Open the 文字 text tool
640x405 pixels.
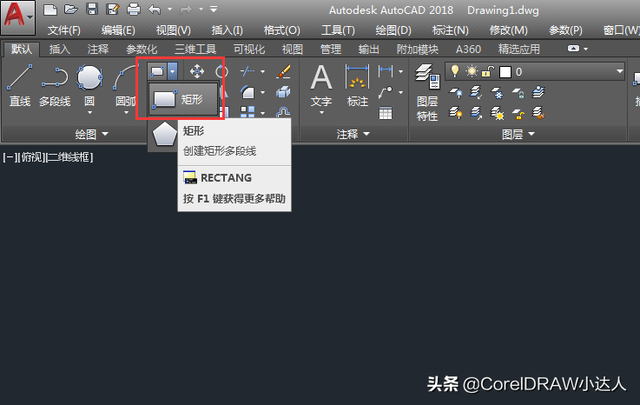321,85
